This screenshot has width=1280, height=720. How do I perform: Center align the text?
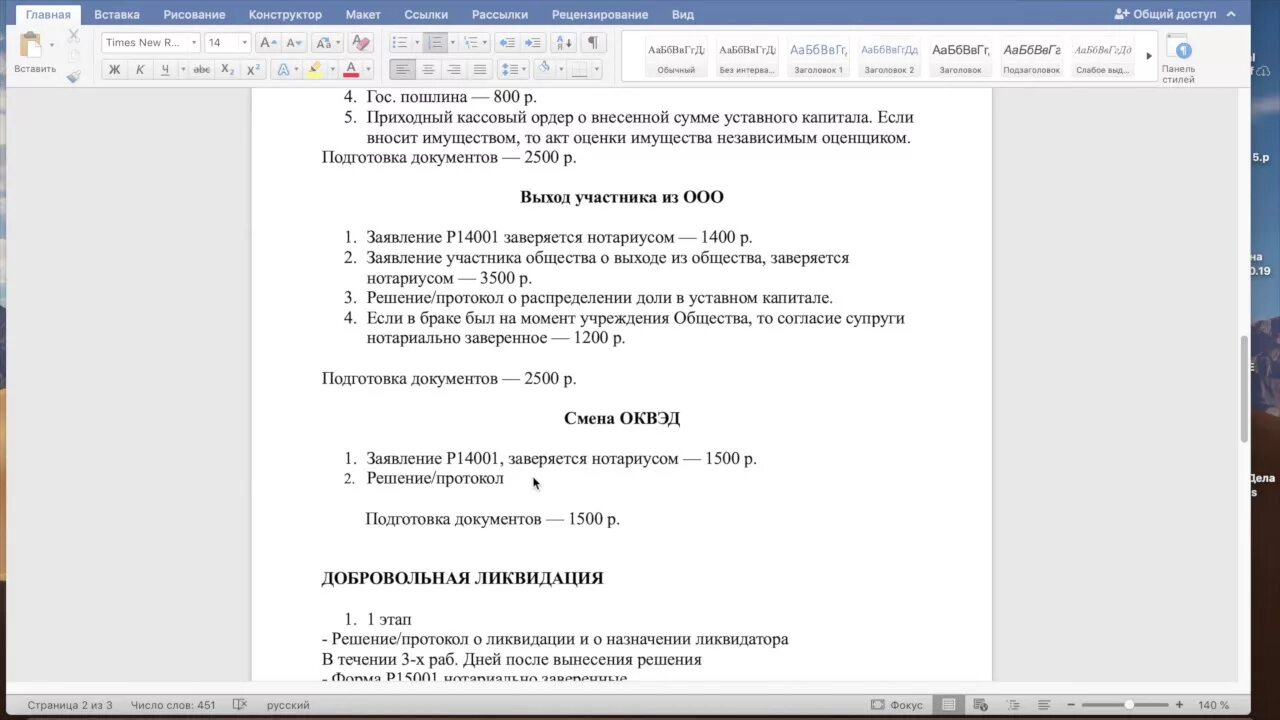click(x=428, y=69)
